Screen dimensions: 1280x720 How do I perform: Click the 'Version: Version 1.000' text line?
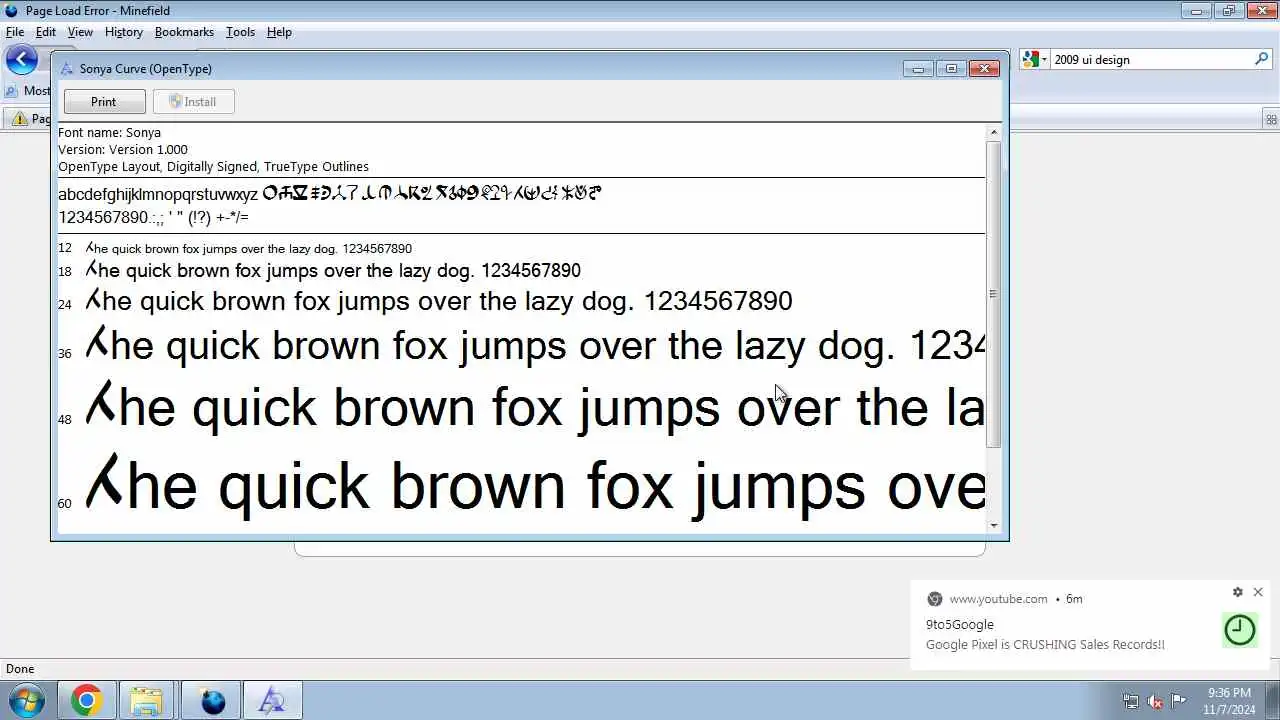(x=123, y=149)
